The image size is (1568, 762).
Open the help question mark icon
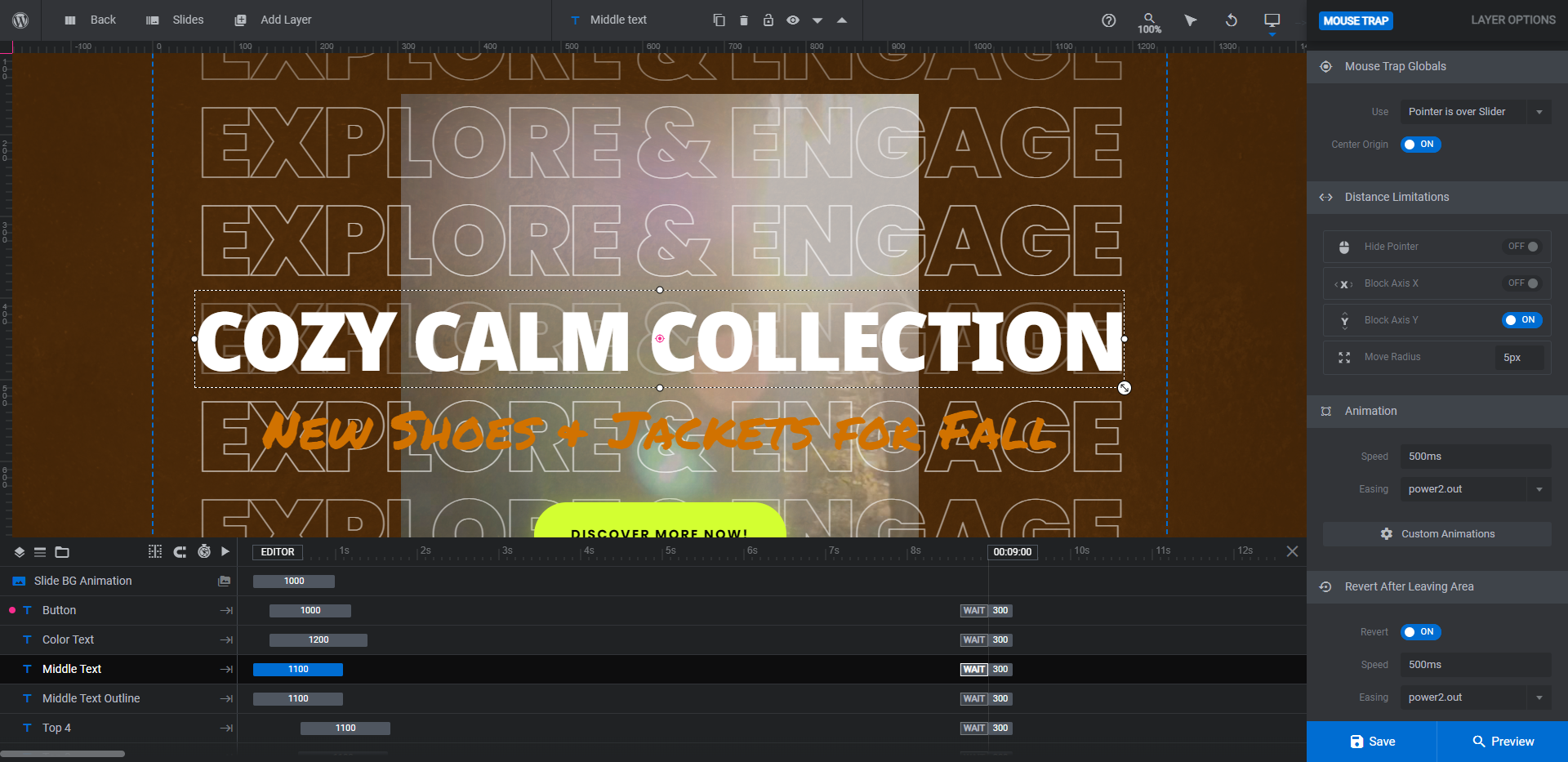pos(1108,20)
